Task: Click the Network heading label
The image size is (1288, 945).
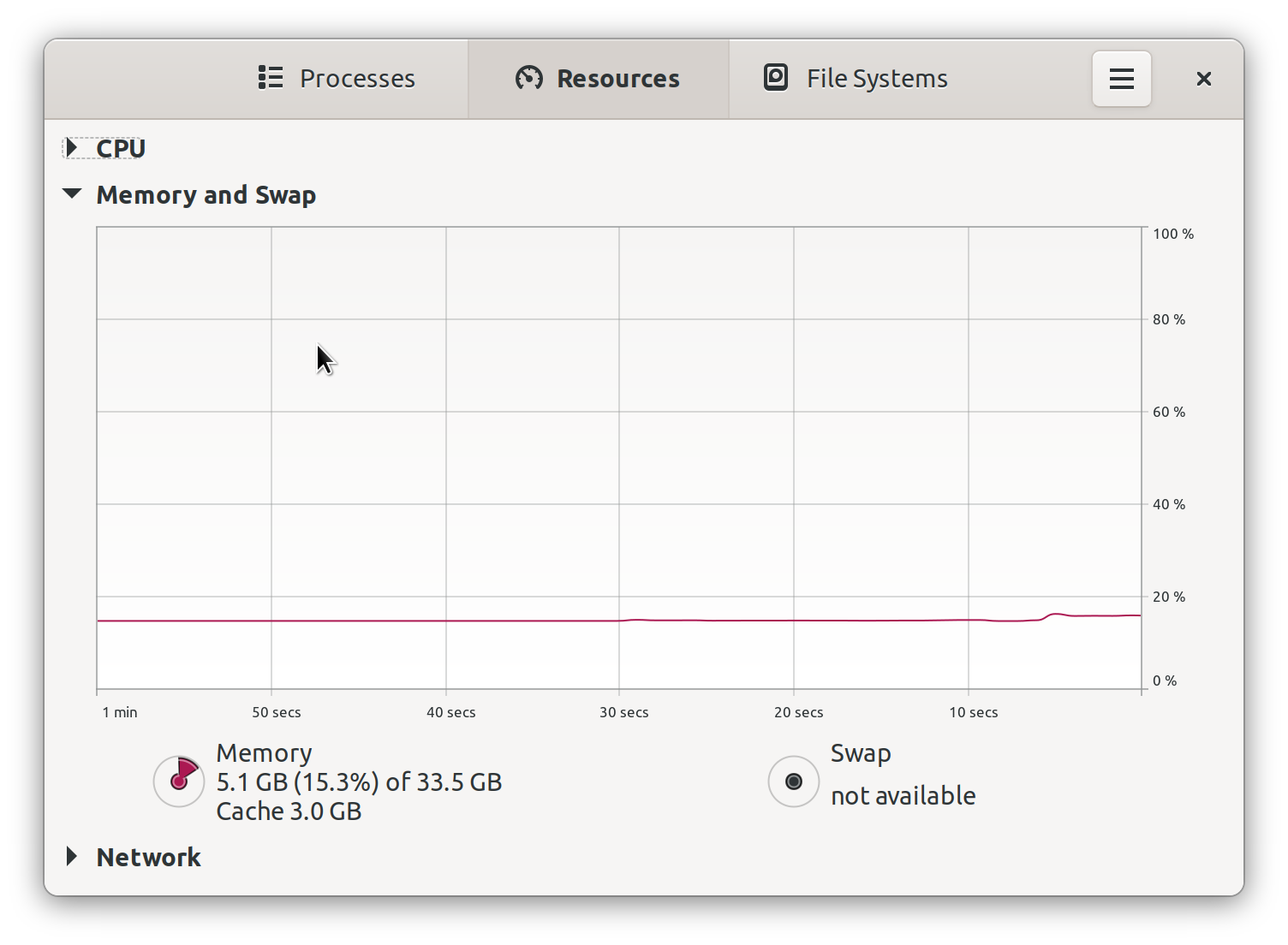Action: 149,857
